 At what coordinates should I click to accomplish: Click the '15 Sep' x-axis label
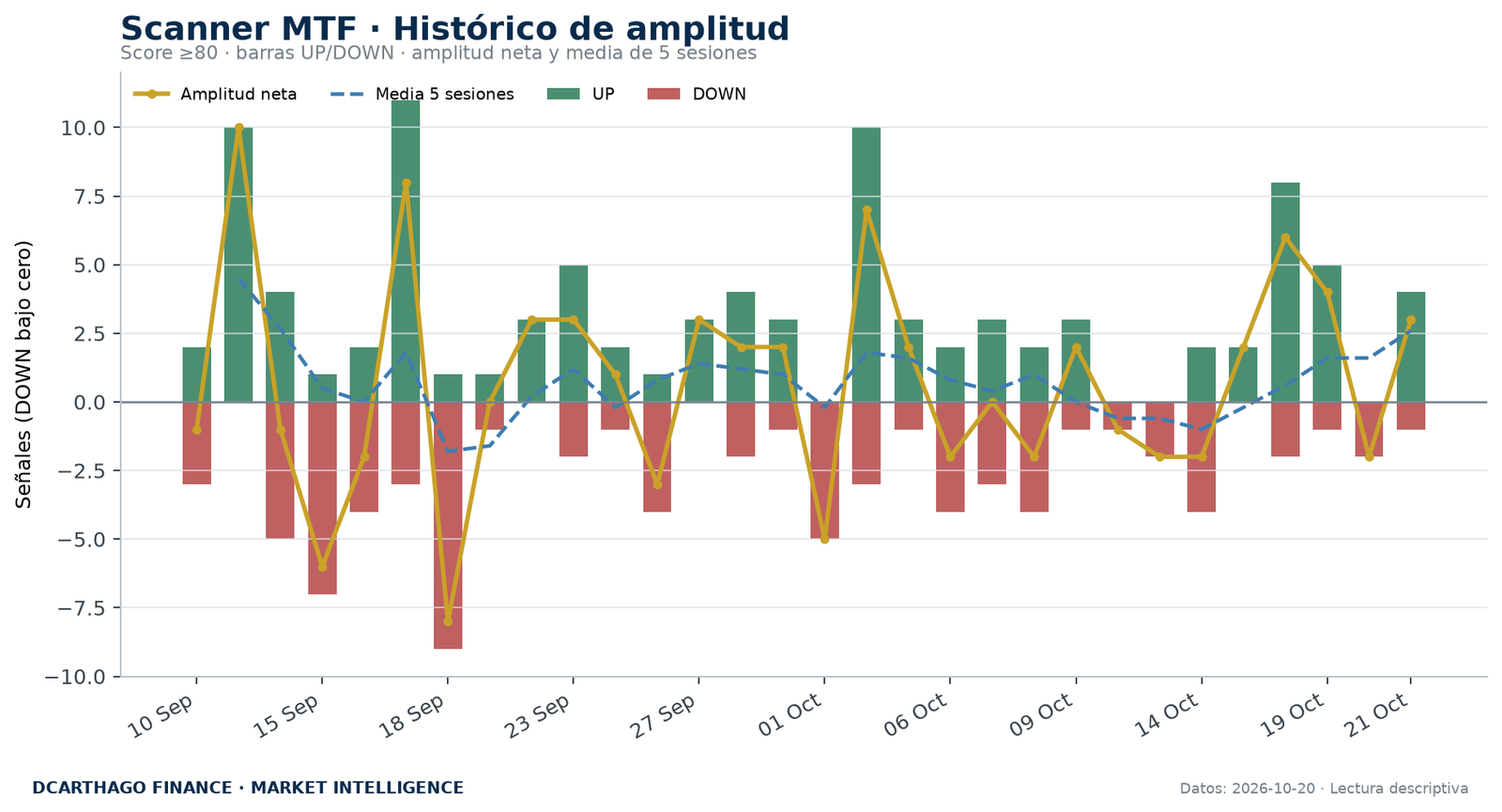(x=286, y=715)
